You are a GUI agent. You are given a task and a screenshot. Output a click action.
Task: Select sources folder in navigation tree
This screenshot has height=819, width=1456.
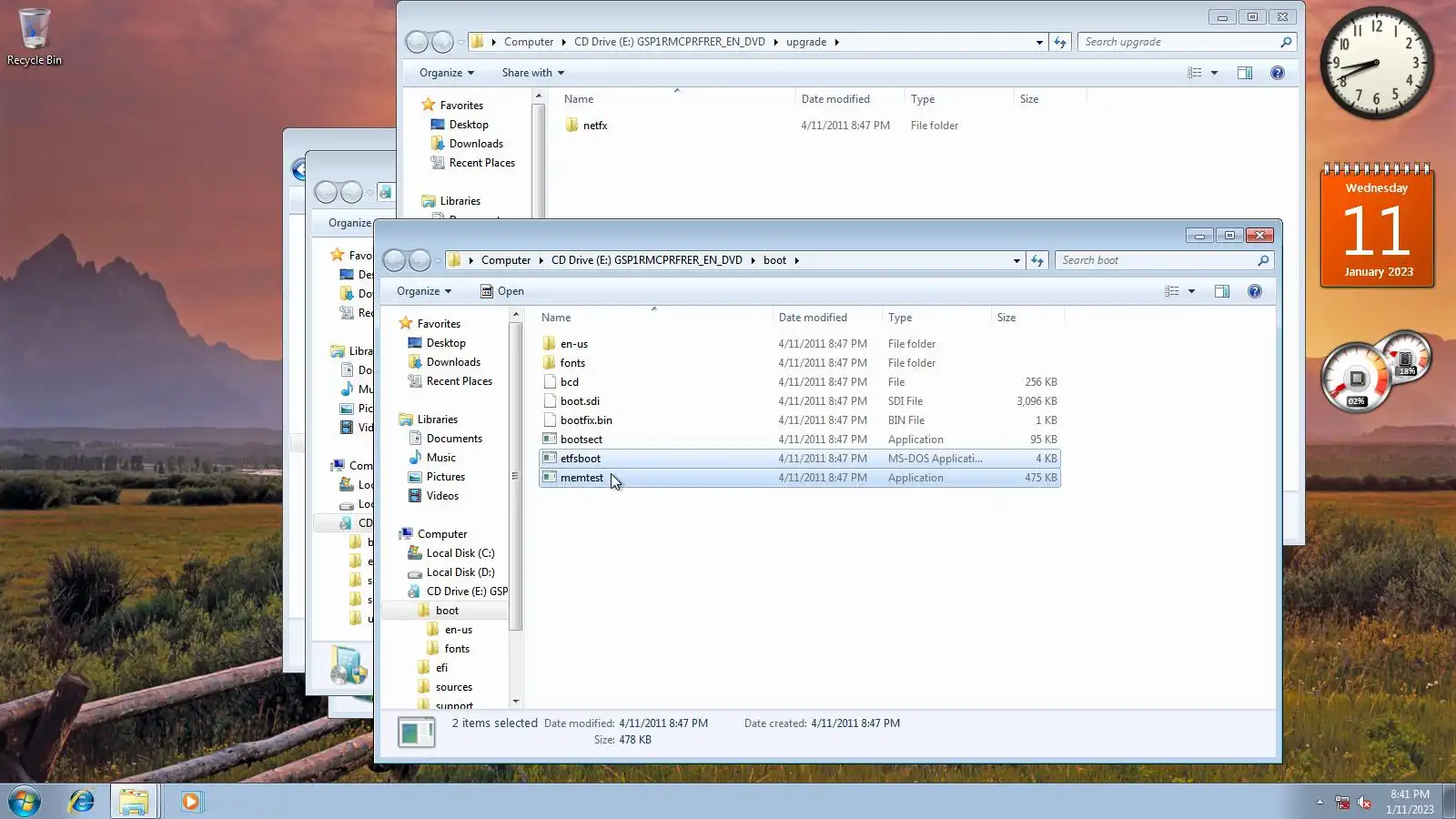[453, 687]
